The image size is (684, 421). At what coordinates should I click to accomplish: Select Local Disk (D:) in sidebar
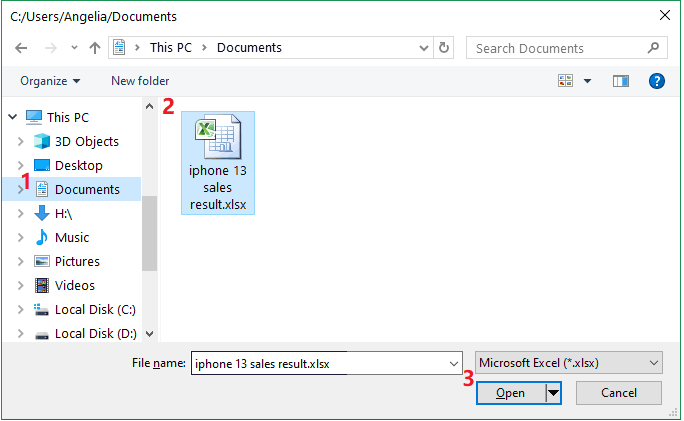click(95, 333)
